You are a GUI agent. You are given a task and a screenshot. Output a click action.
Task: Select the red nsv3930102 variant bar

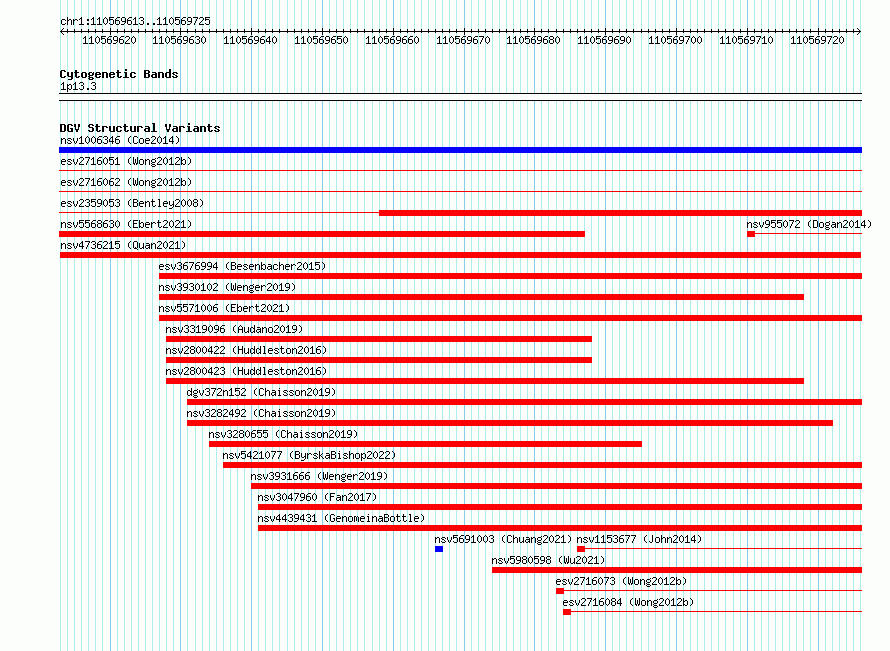pyautogui.click(x=481, y=297)
